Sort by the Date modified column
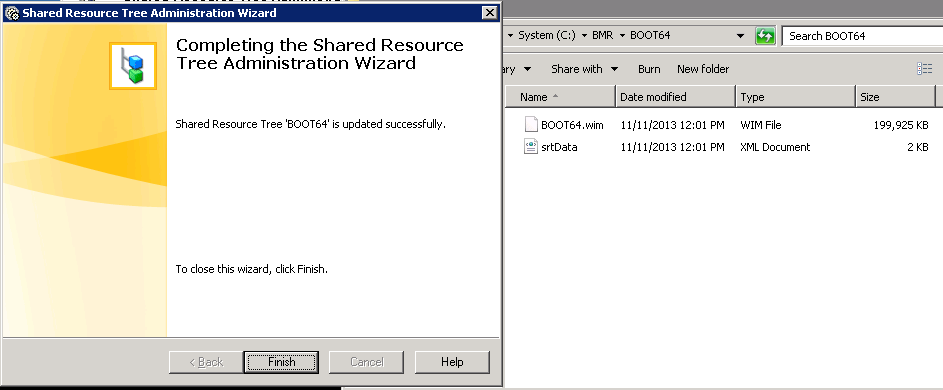This screenshot has height=390, width=943. pyautogui.click(x=676, y=96)
